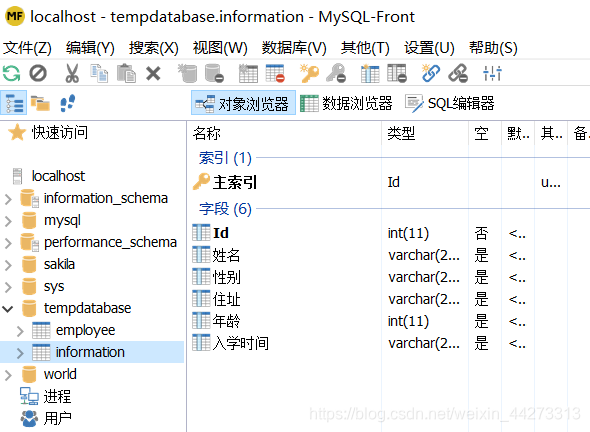Switch to 数据浏览器 tab
This screenshot has height=432, width=590.
[x=346, y=103]
